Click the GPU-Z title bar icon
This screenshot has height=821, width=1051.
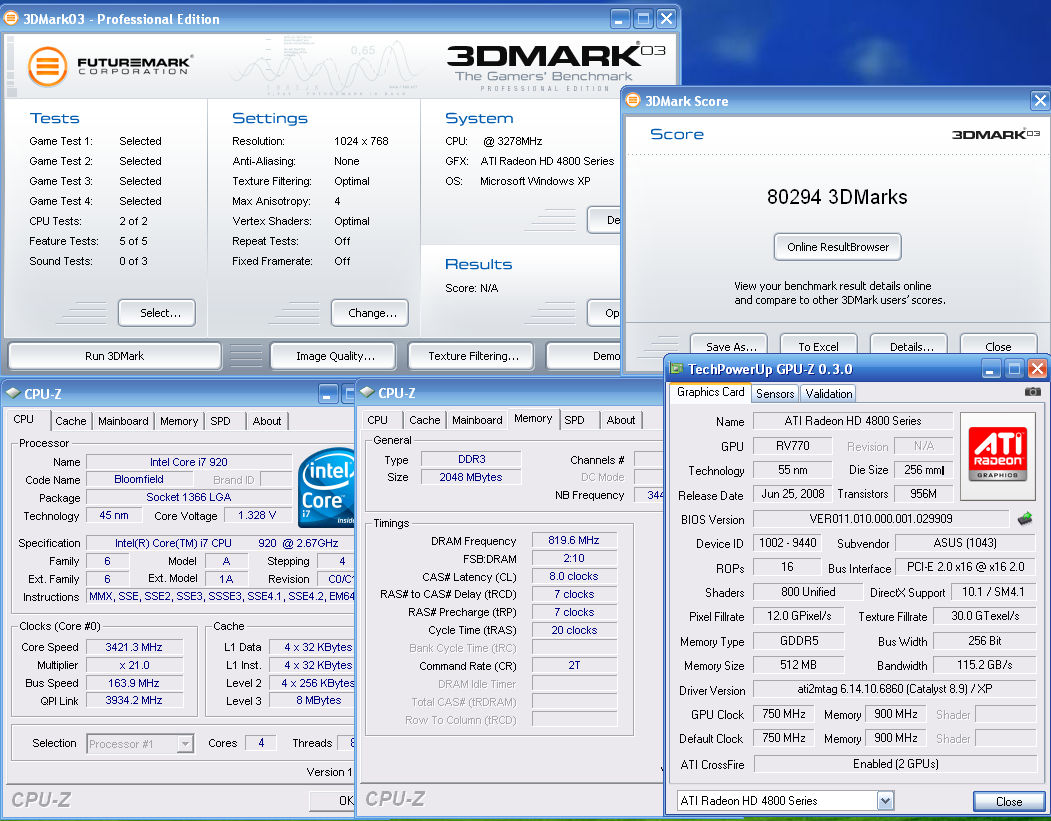pos(676,369)
